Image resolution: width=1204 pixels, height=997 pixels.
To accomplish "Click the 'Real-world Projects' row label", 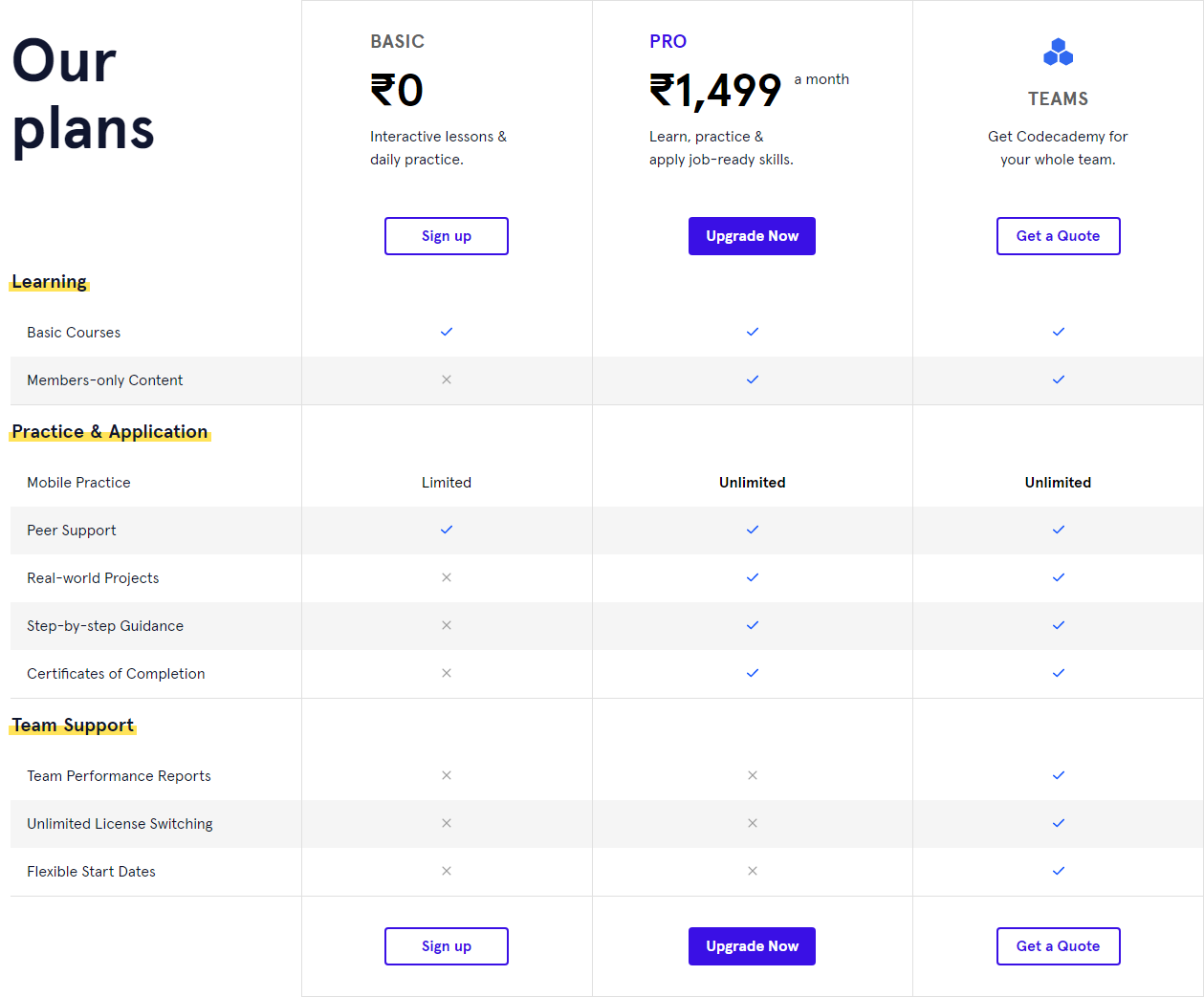I will click(93, 578).
